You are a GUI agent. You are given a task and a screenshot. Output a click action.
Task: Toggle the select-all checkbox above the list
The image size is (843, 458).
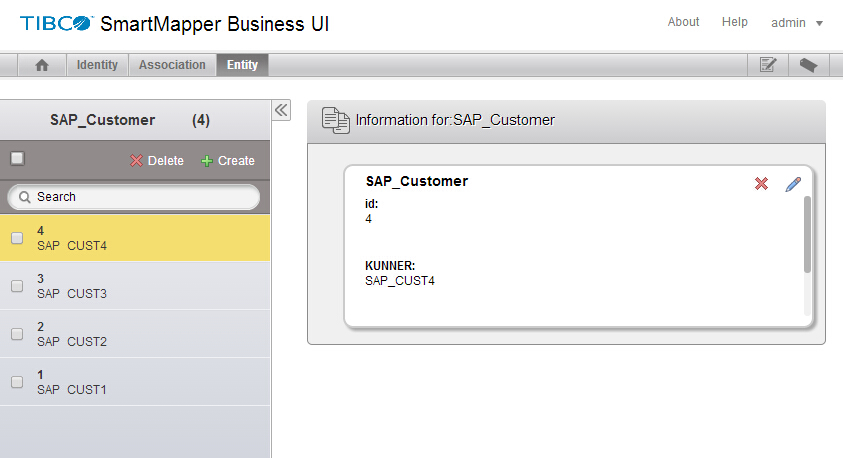pyautogui.click(x=17, y=158)
